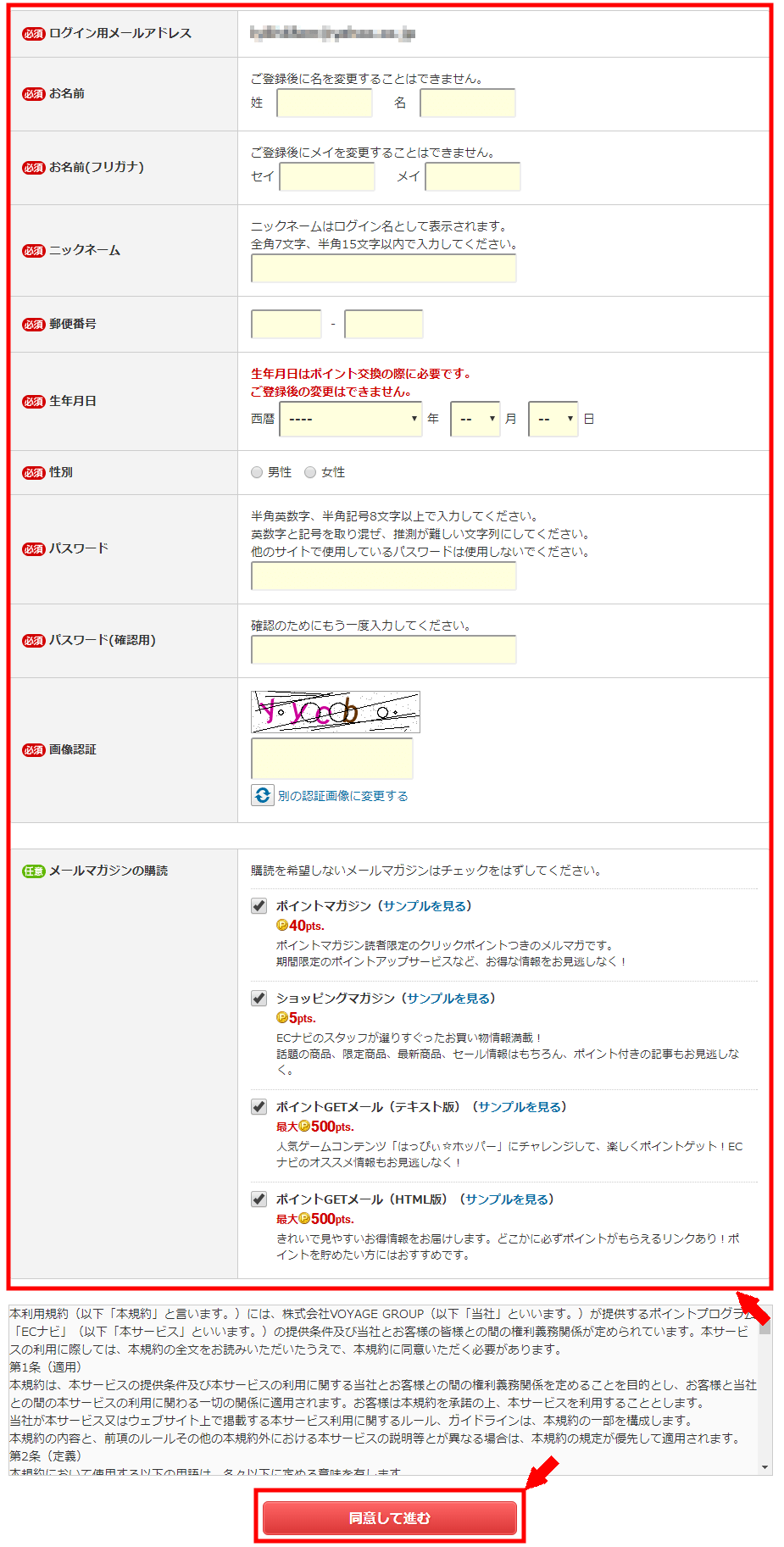Image resolution: width=784 pixels, height=1547 pixels.
Task: Click the terms box scrollbar down arrow
Action: [765, 1467]
